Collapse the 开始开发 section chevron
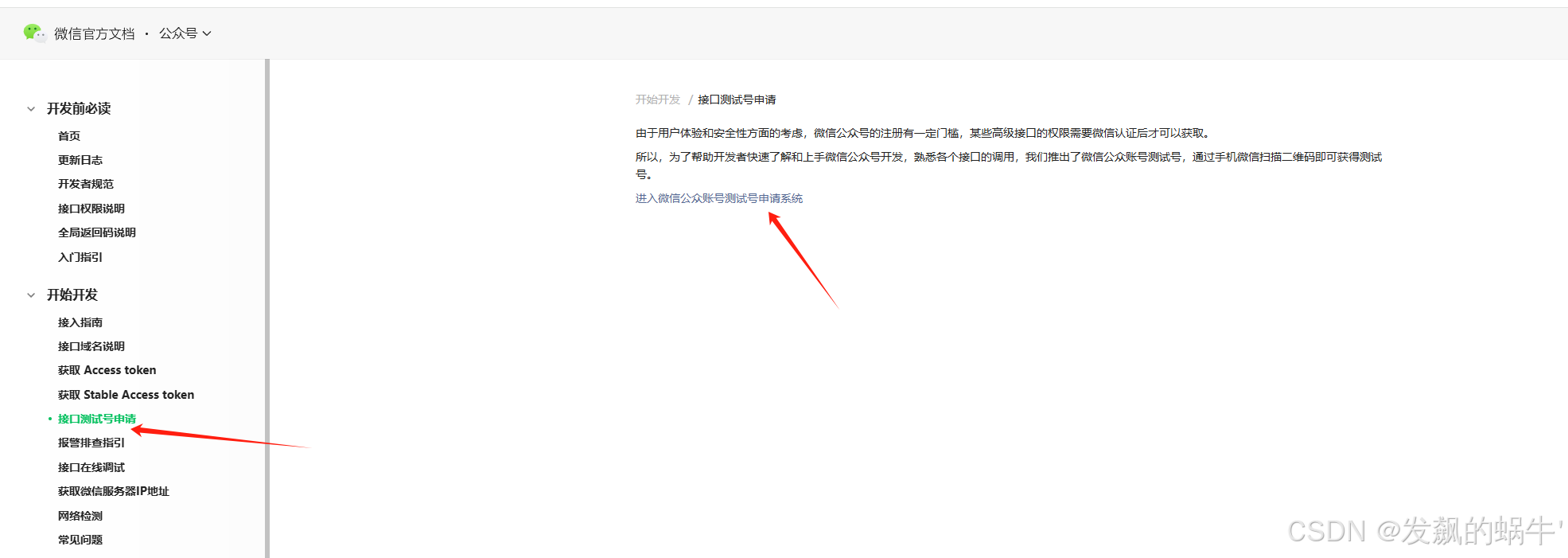Screen dimensions: 1568x558 pyautogui.click(x=31, y=295)
